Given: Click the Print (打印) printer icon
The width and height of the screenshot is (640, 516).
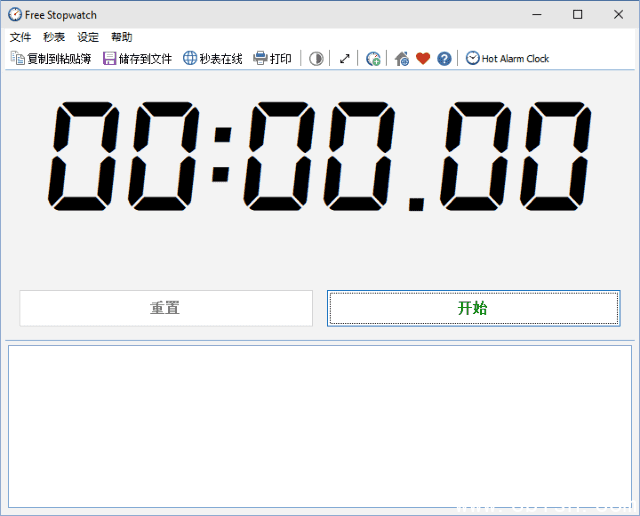Looking at the screenshot, I should (260, 59).
